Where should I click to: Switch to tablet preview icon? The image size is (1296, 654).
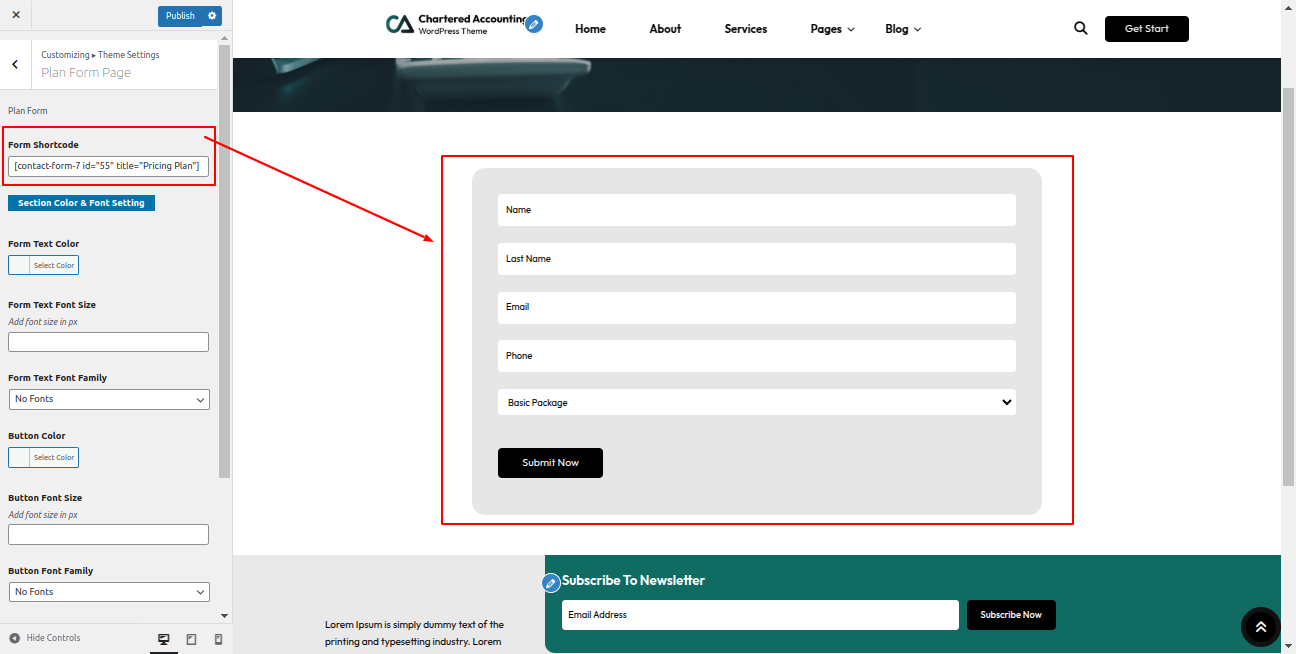(x=191, y=639)
